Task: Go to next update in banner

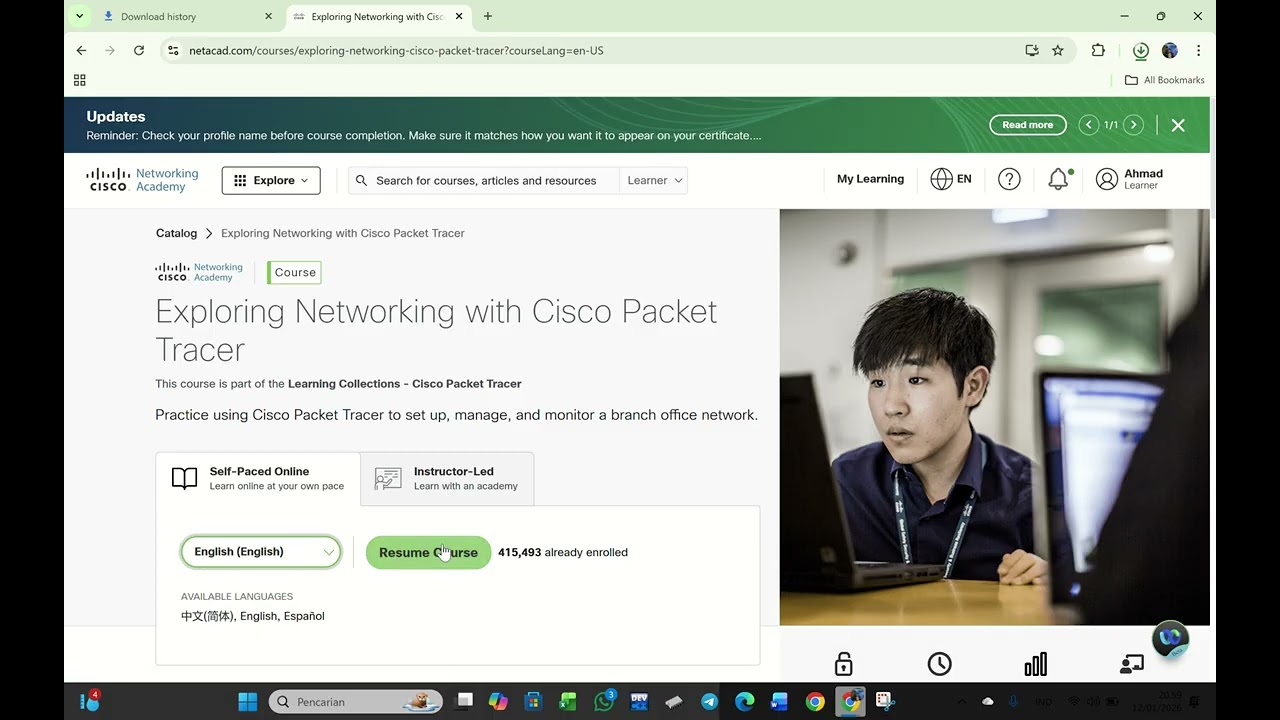Action: tap(1133, 125)
